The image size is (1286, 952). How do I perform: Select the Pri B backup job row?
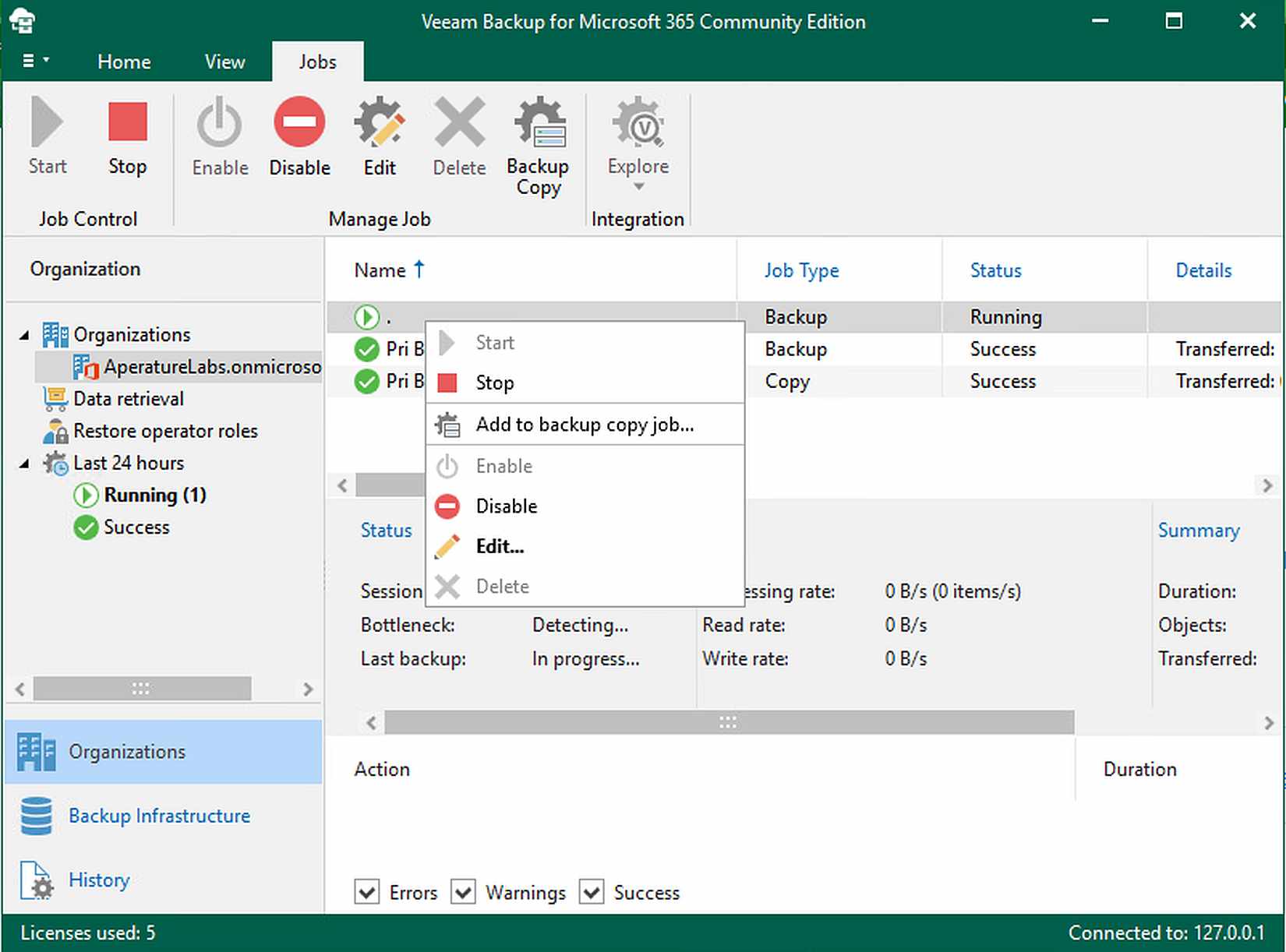[x=804, y=349]
